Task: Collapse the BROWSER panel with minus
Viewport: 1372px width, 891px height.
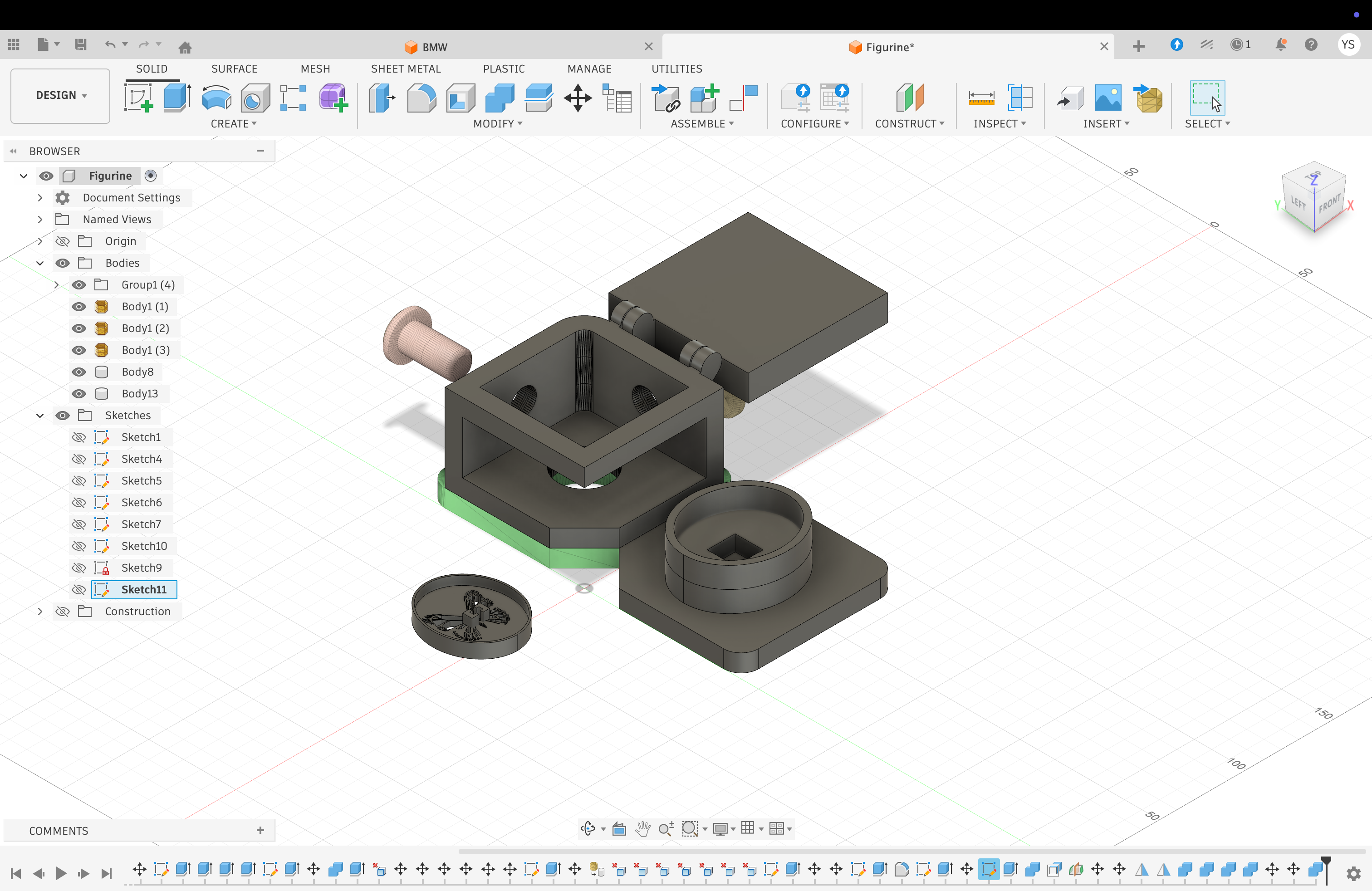Action: tap(260, 151)
